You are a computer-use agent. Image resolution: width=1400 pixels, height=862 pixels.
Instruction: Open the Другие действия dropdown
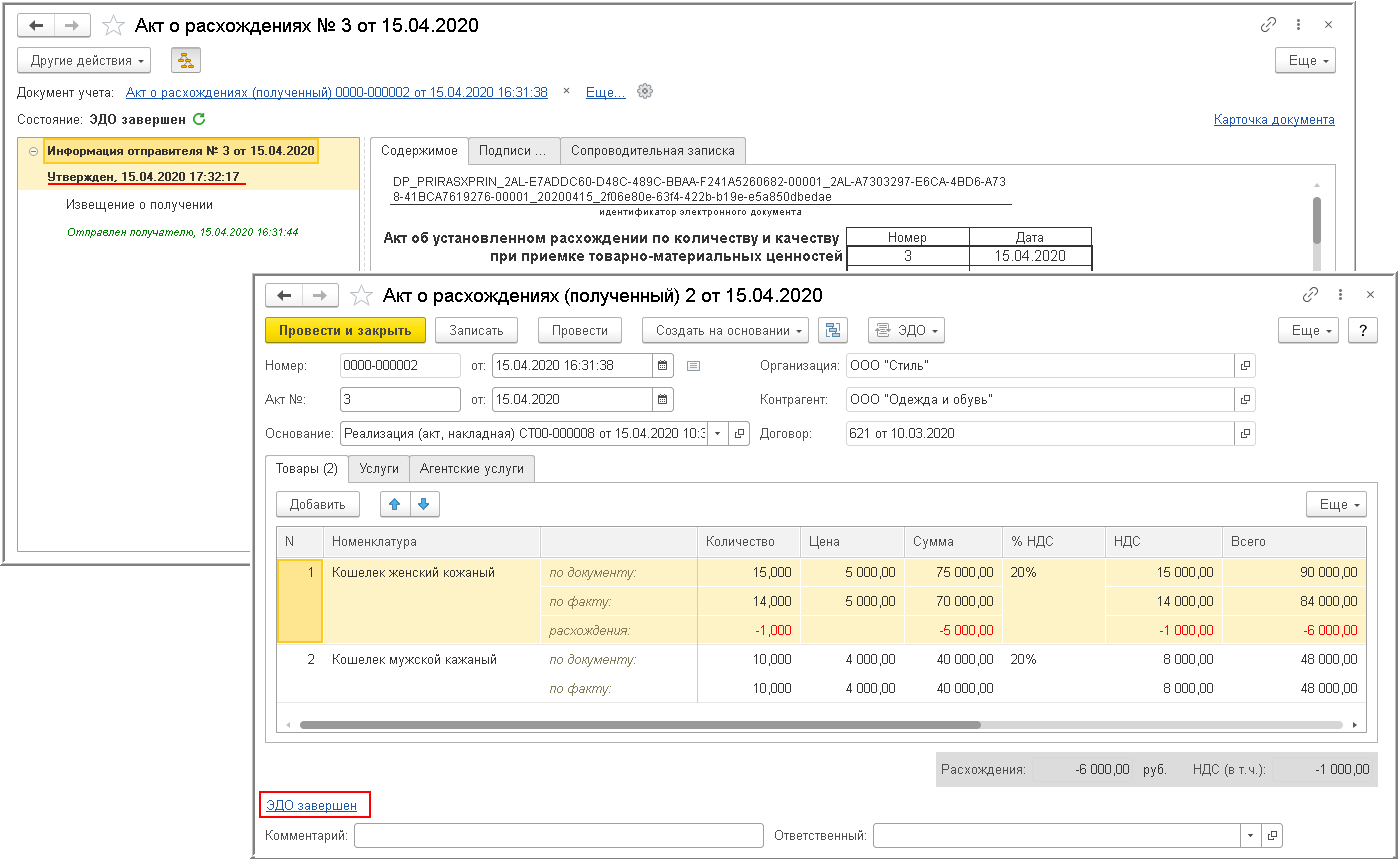coord(84,60)
